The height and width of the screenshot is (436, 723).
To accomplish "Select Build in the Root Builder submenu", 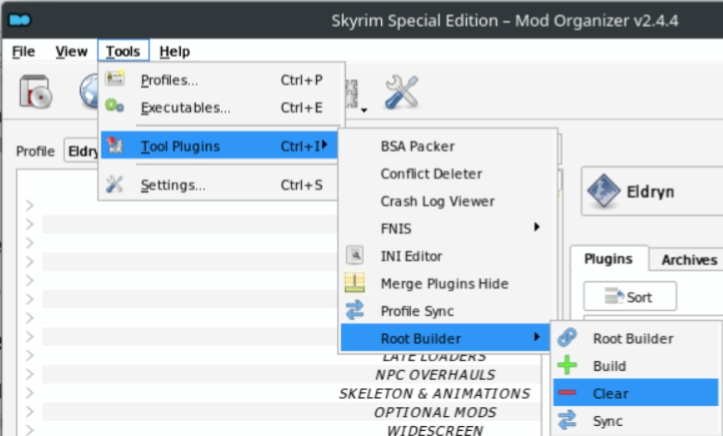I will [x=636, y=366].
